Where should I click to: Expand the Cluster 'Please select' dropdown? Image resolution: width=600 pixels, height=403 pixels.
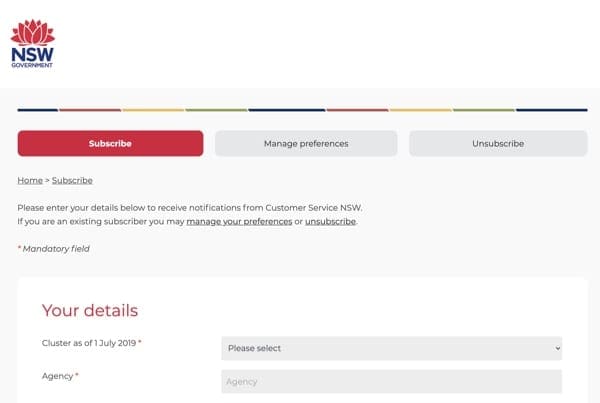pos(391,348)
